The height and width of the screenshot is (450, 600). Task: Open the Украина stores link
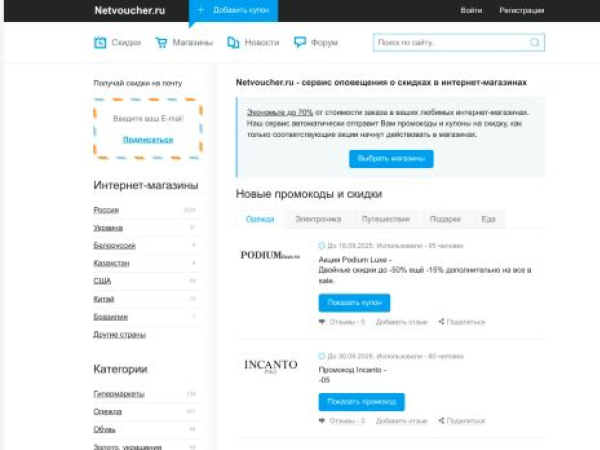tap(108, 228)
